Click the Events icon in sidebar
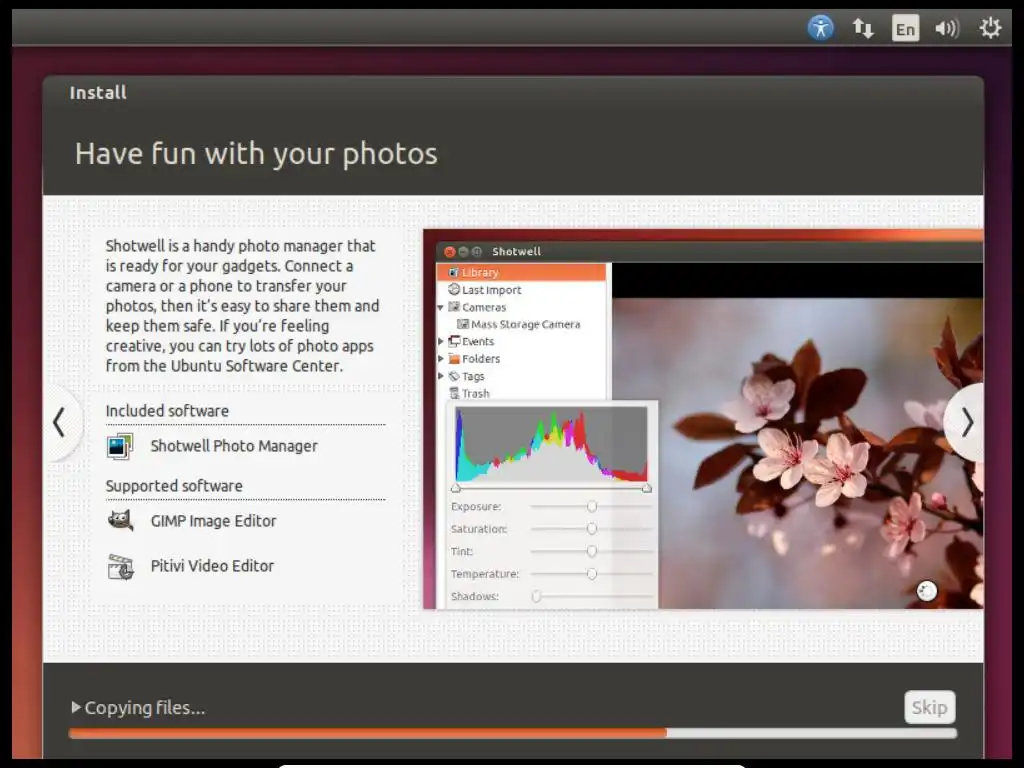This screenshot has width=1024, height=768. click(x=455, y=342)
